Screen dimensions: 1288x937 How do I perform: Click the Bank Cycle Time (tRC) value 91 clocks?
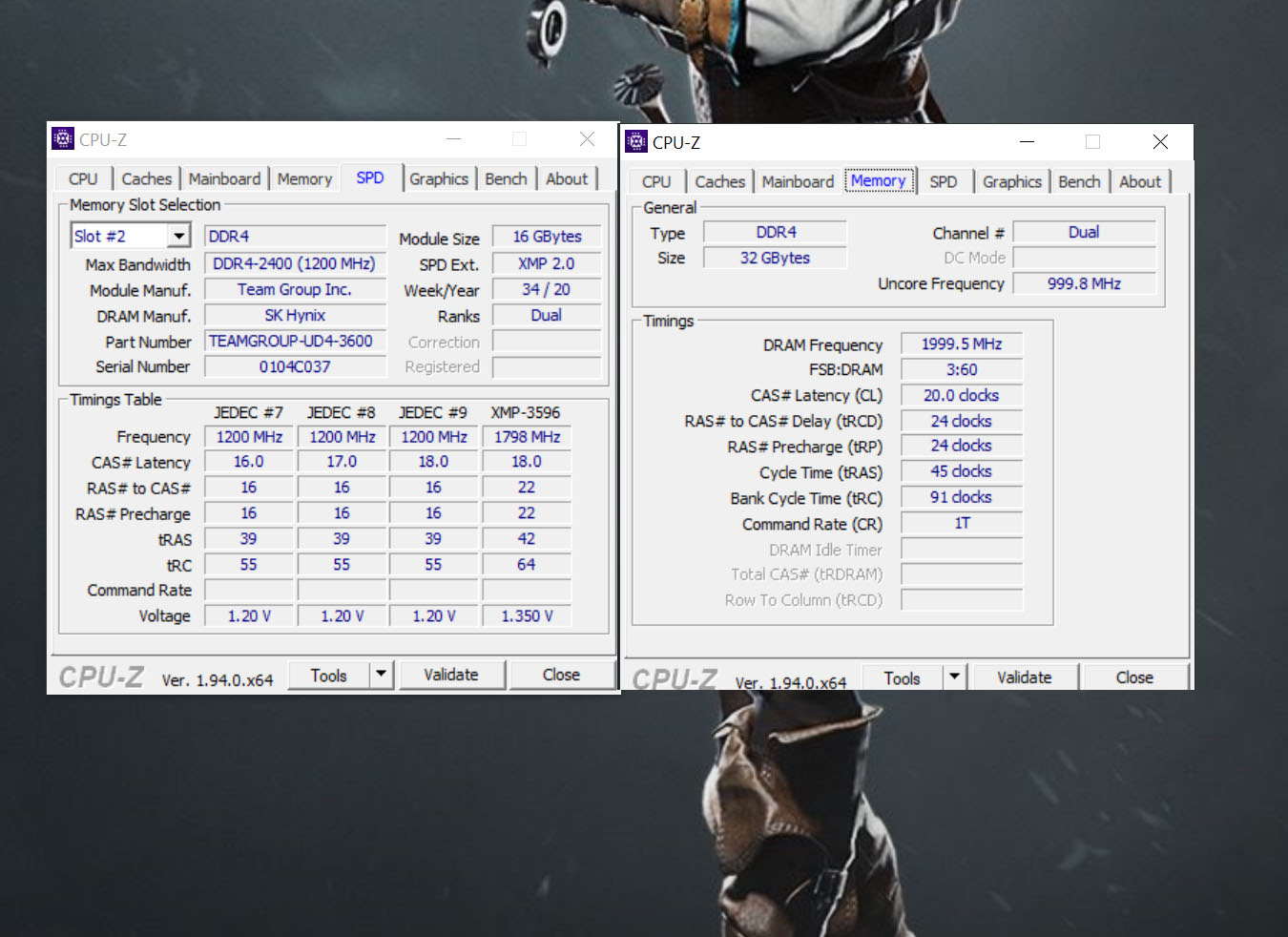(x=962, y=497)
